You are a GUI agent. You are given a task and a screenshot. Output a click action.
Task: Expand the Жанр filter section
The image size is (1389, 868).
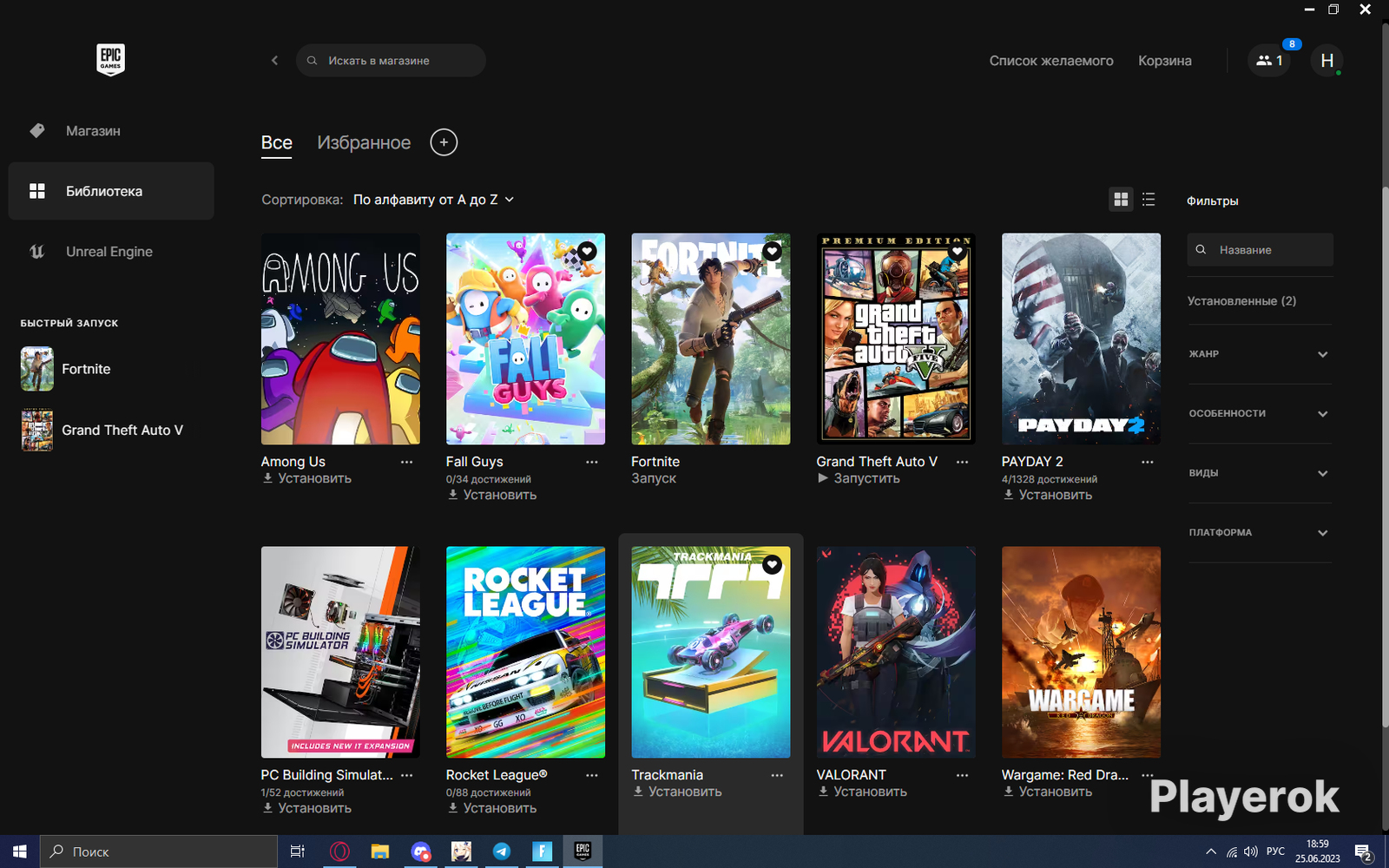pyautogui.click(x=1259, y=354)
